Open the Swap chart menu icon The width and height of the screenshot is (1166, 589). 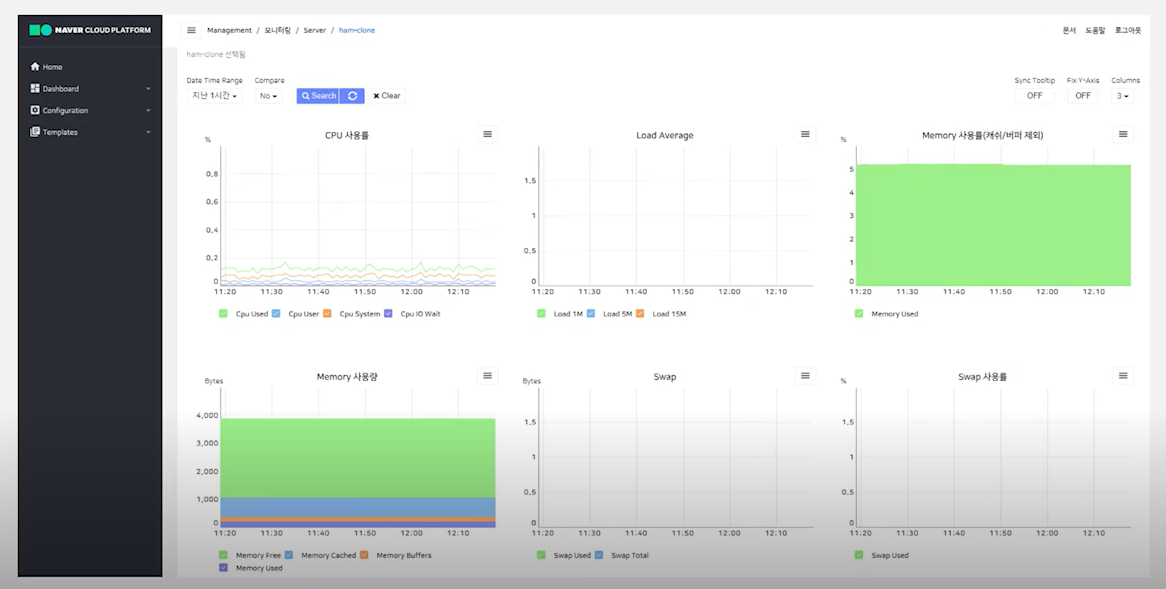805,376
